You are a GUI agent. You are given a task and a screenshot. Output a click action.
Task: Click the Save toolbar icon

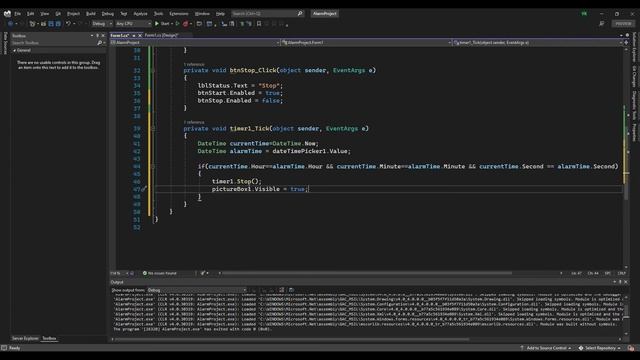click(x=51, y=24)
